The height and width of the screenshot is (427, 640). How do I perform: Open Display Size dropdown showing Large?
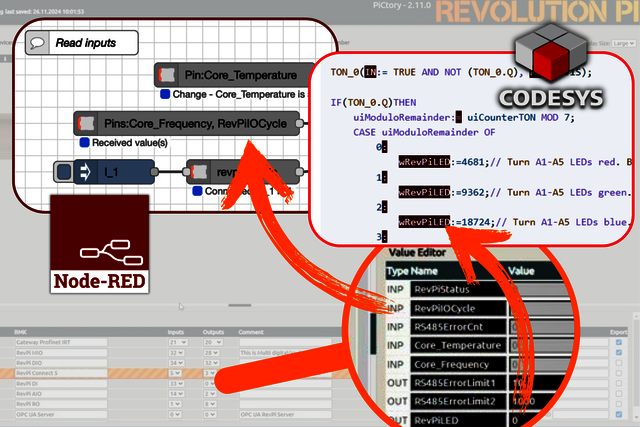[623, 43]
